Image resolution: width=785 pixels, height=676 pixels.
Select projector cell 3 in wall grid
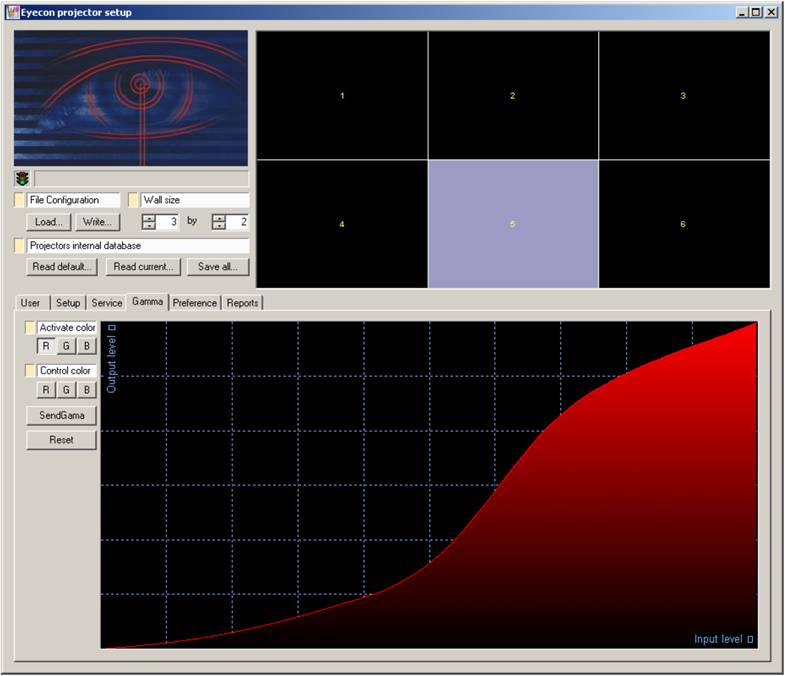point(684,96)
